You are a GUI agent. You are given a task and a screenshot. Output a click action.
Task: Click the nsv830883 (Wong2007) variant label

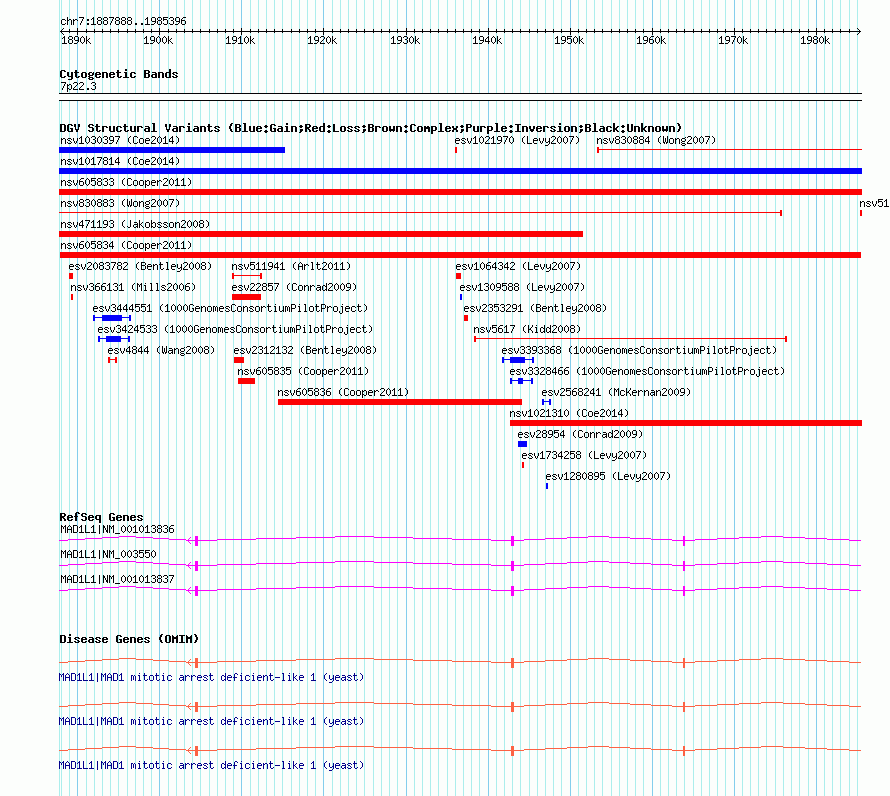coord(120,203)
